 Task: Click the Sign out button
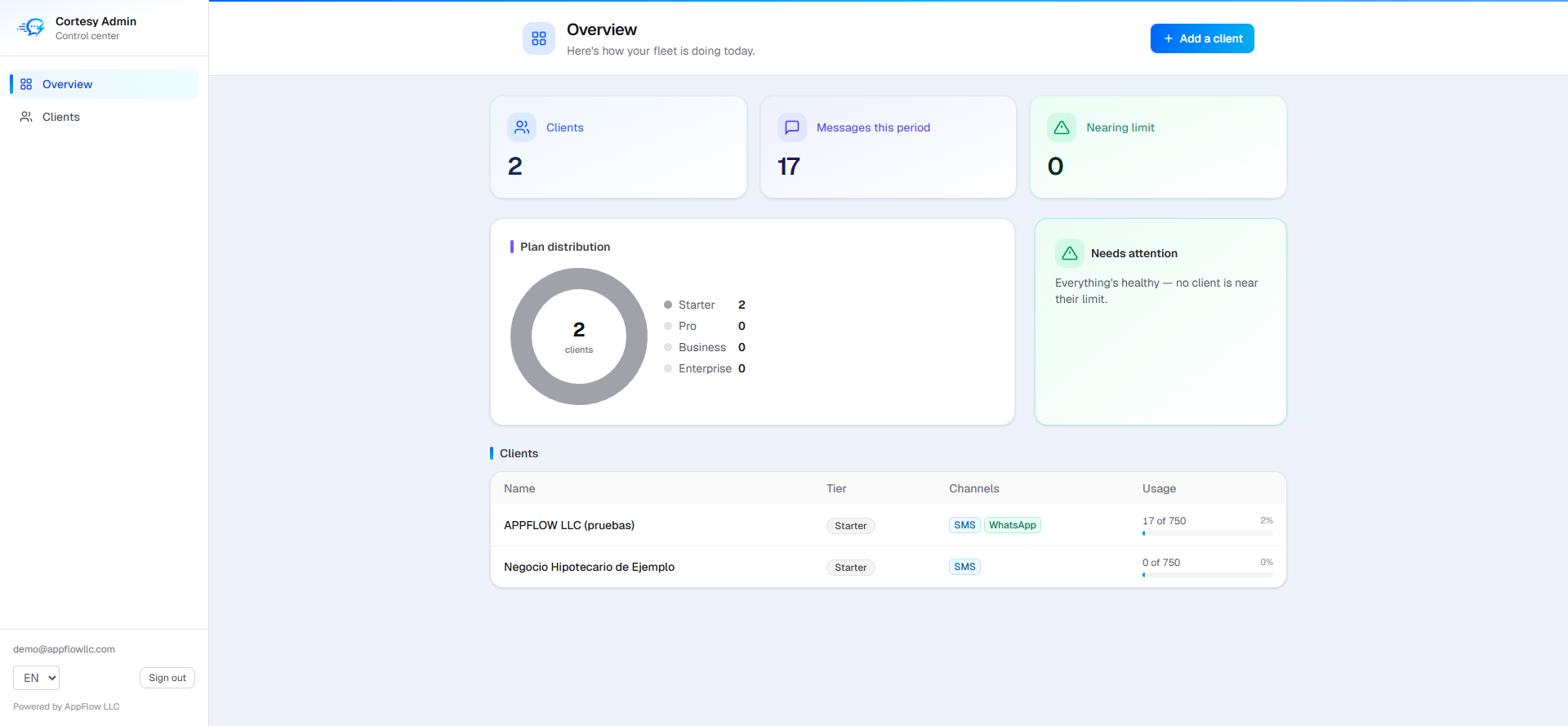pyautogui.click(x=167, y=678)
